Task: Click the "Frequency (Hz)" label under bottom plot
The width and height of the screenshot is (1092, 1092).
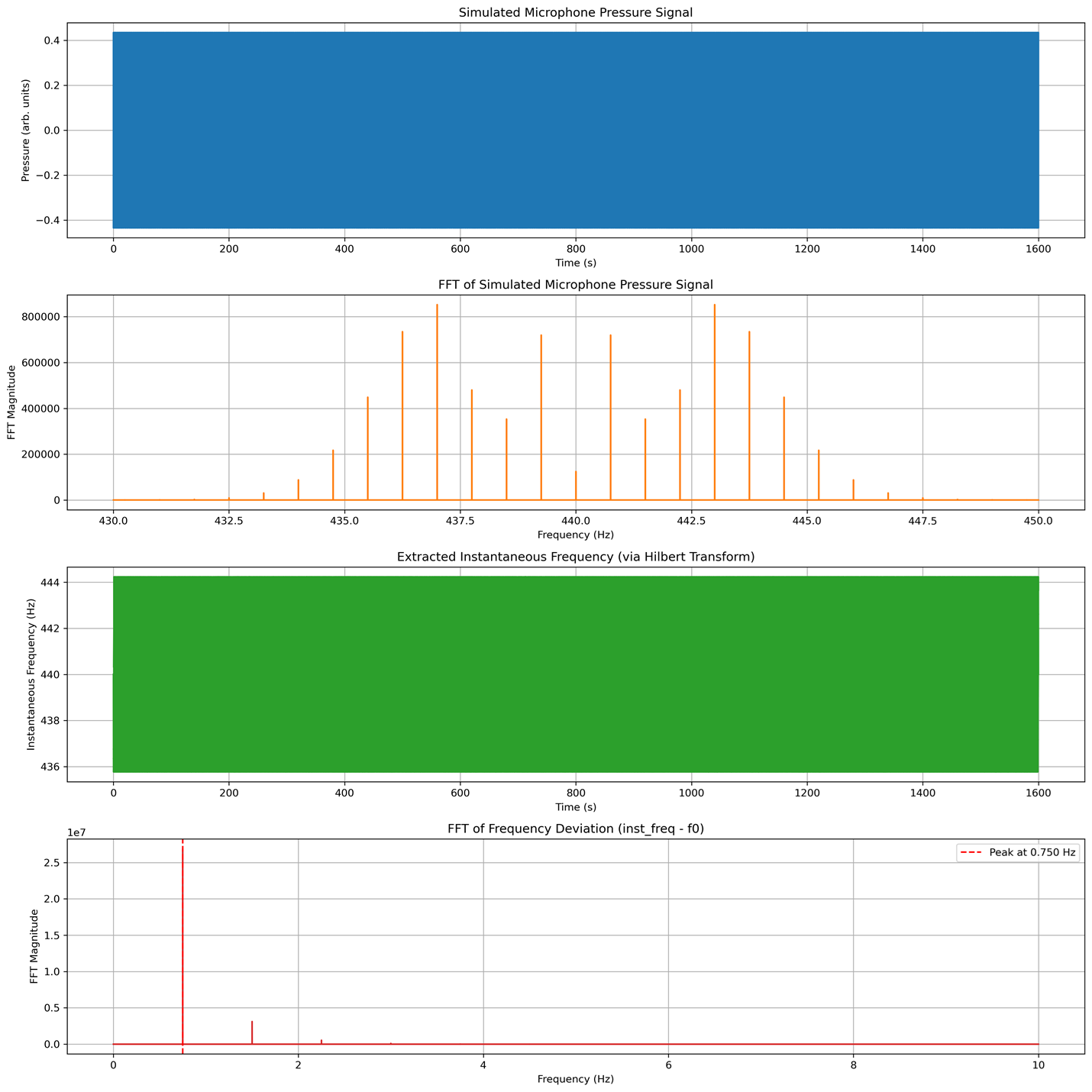Action: (x=575, y=1079)
